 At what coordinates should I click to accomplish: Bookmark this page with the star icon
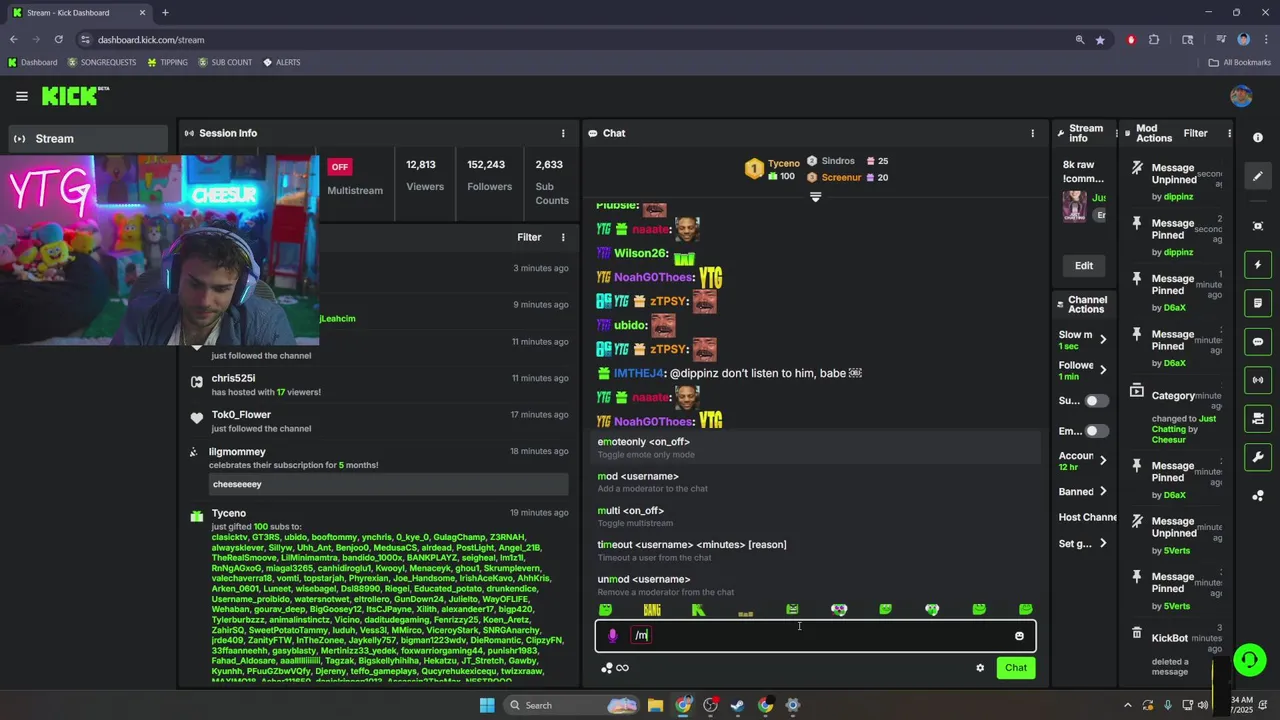tap(1100, 40)
